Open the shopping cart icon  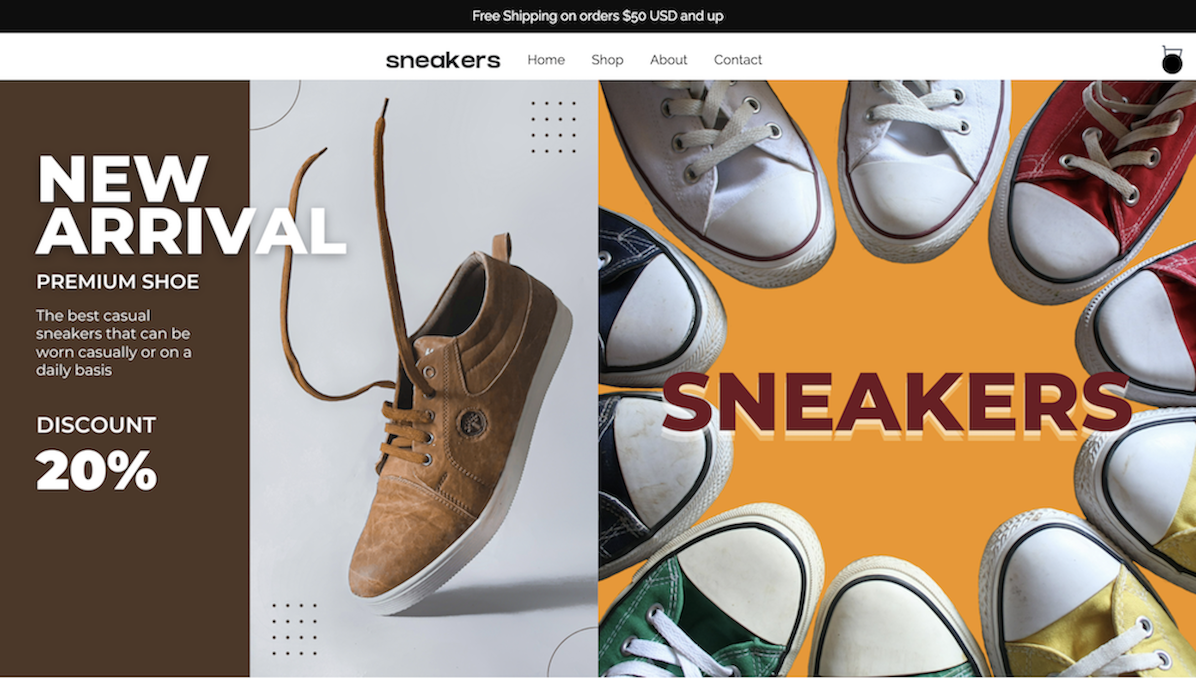click(1172, 59)
